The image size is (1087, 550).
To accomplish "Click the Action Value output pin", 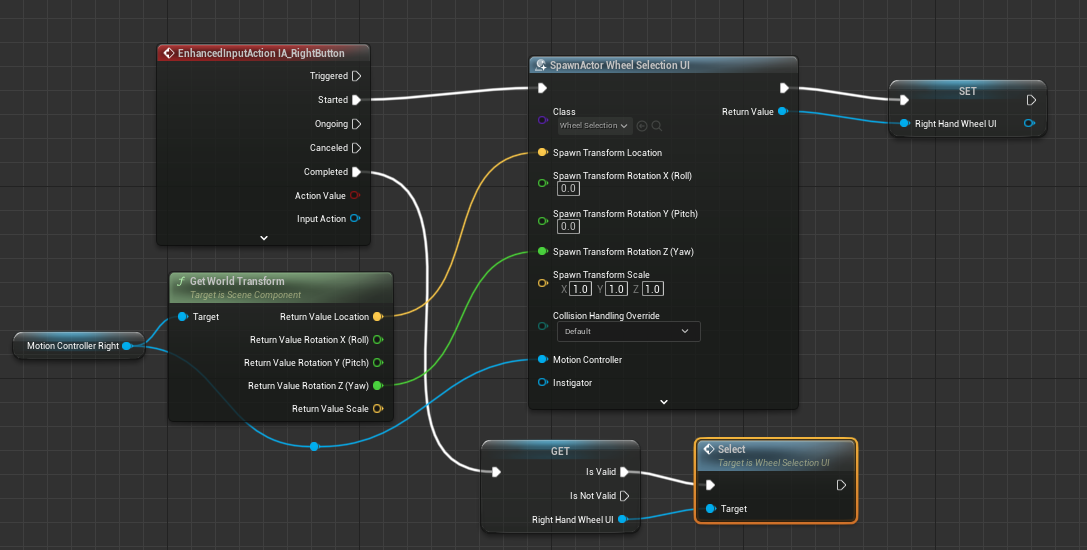I will point(355,196).
